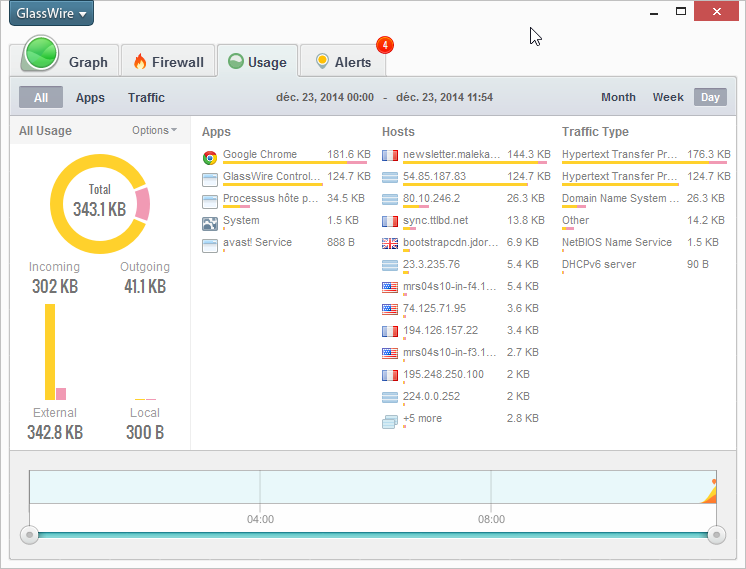This screenshot has width=746, height=569.
Task: Expand the Options dropdown
Action: point(154,130)
